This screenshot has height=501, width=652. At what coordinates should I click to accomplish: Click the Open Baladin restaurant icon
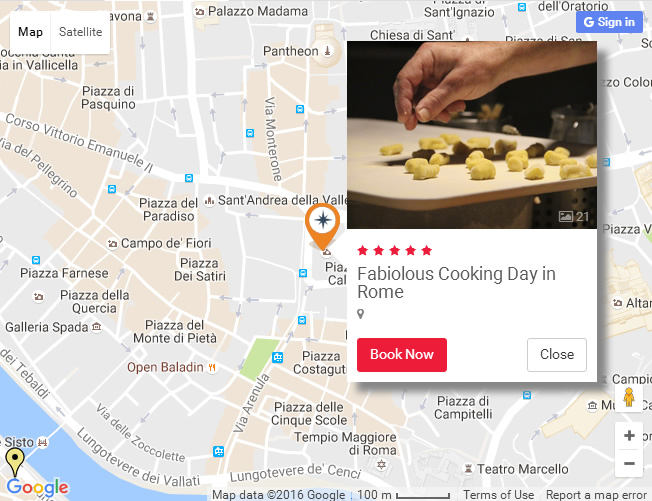212,367
